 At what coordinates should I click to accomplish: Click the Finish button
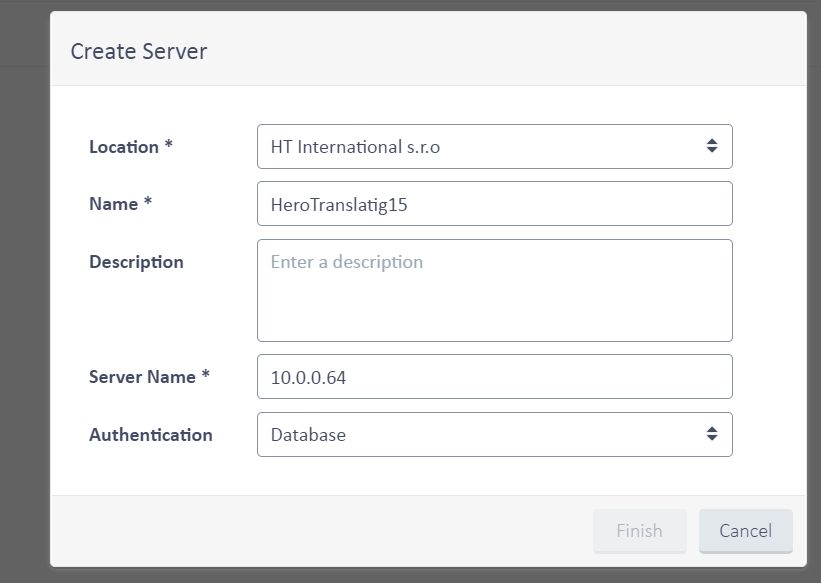(x=639, y=531)
